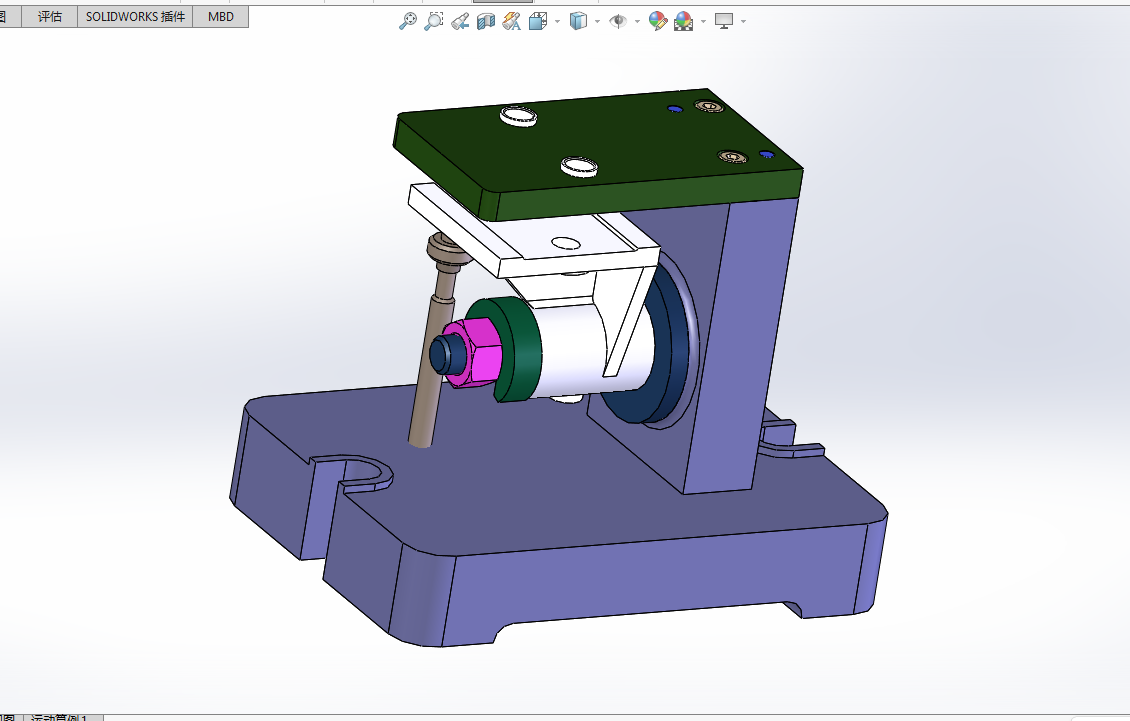Open the Dynamic Annotation Views icon
Viewport: 1130px width, 721px height.
(512, 22)
